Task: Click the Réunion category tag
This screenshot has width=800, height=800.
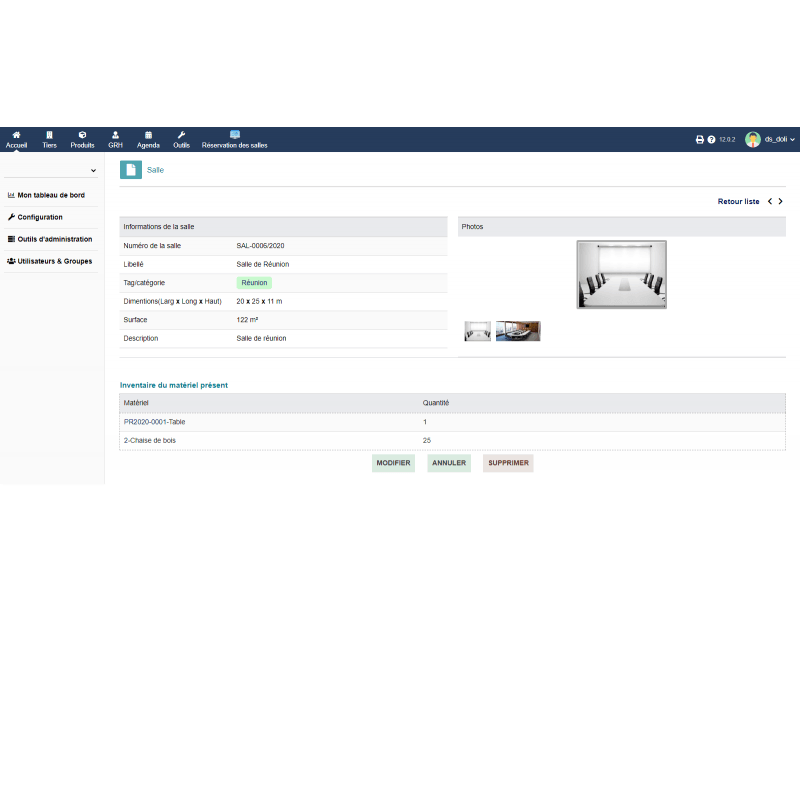Action: (254, 283)
